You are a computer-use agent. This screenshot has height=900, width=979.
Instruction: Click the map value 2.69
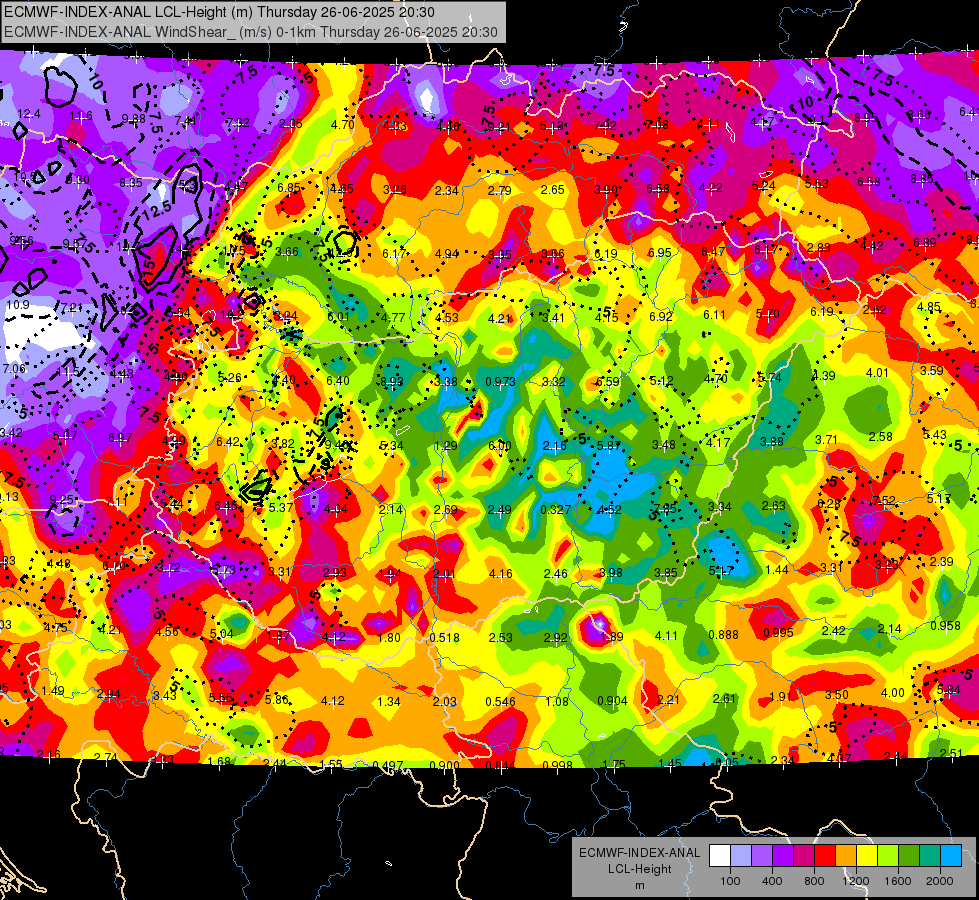tap(446, 510)
